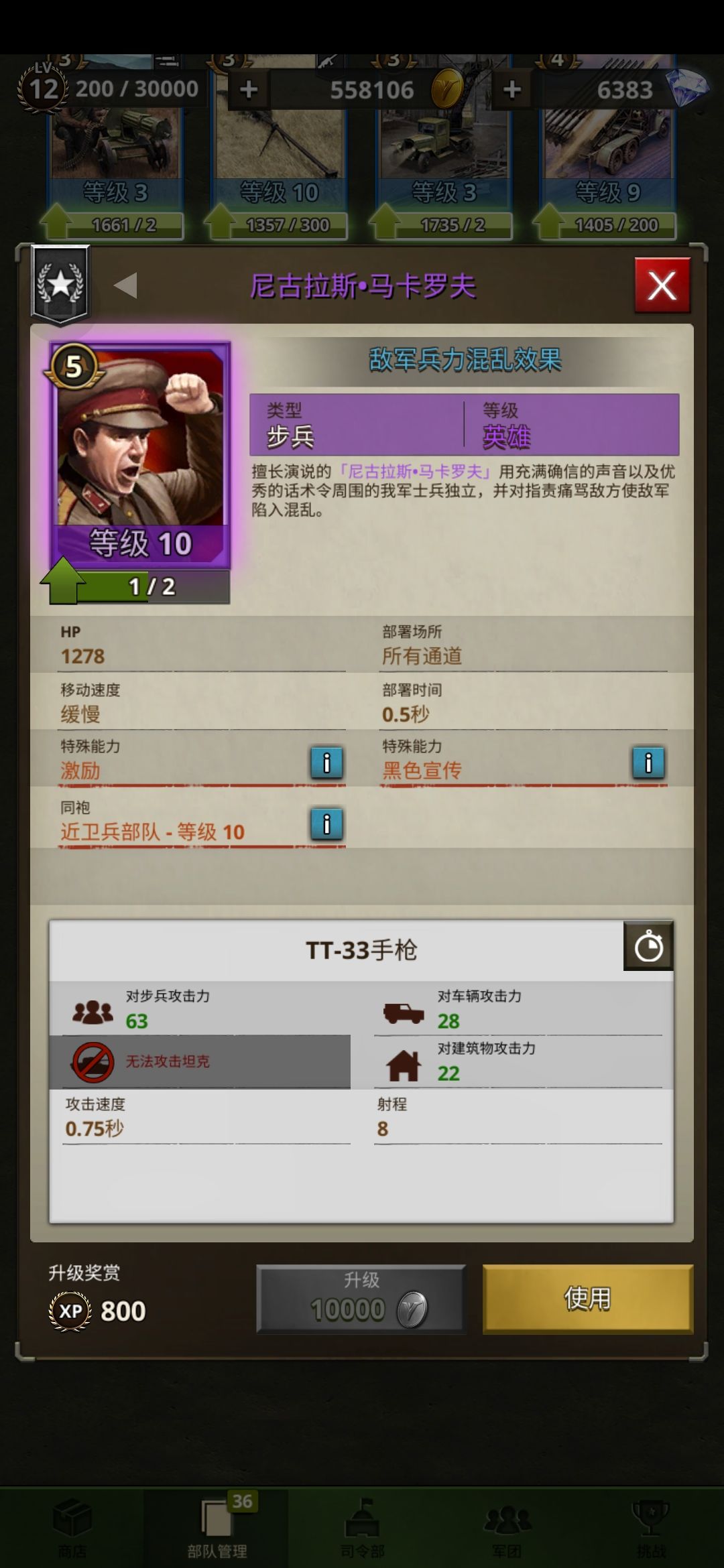This screenshot has width=724, height=1568.
Task: Open the 挑战 trophy tab
Action: (x=651, y=1528)
